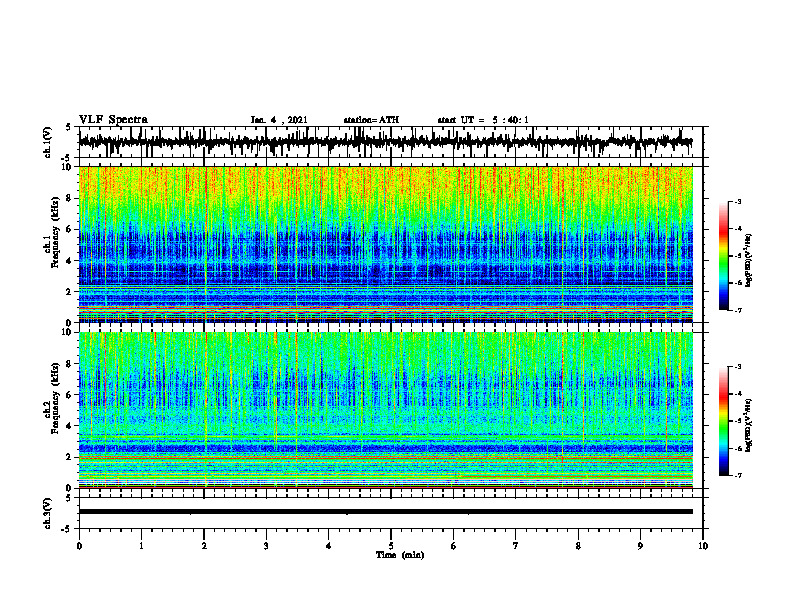Click the ch.1 spectrogram color scale bar

point(723,256)
